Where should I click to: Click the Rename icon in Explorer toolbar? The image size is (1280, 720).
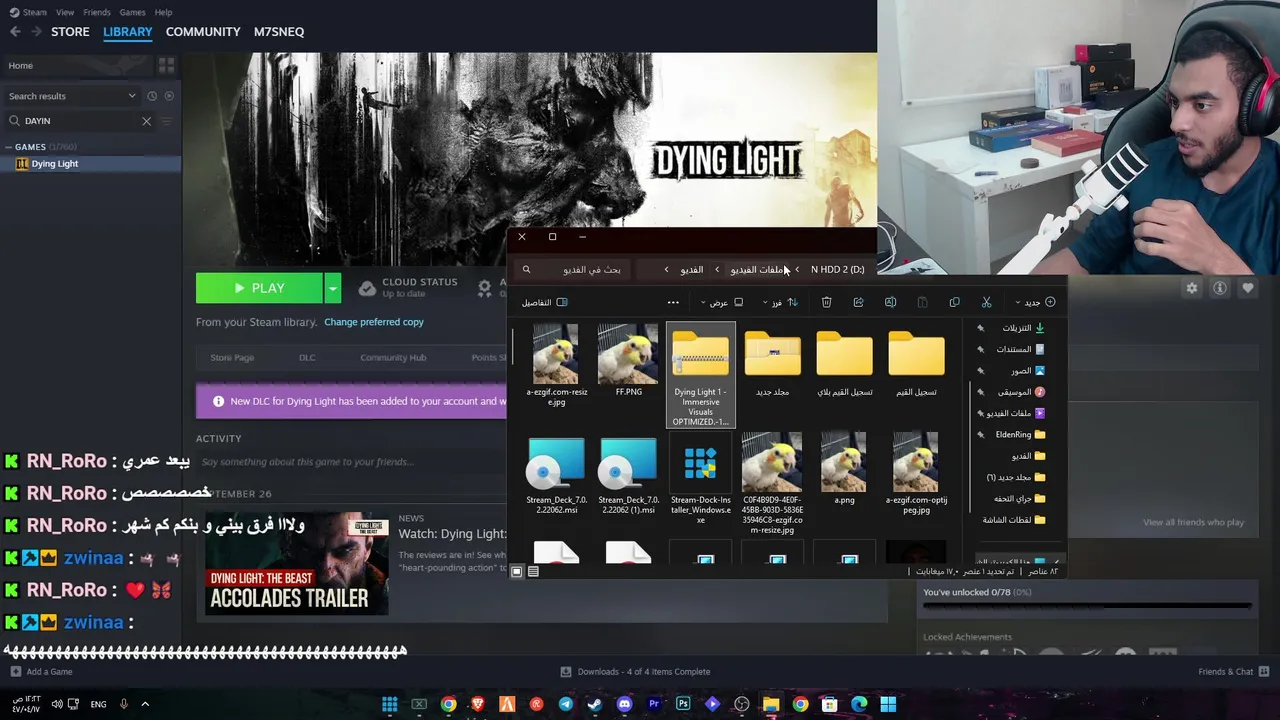(x=890, y=302)
